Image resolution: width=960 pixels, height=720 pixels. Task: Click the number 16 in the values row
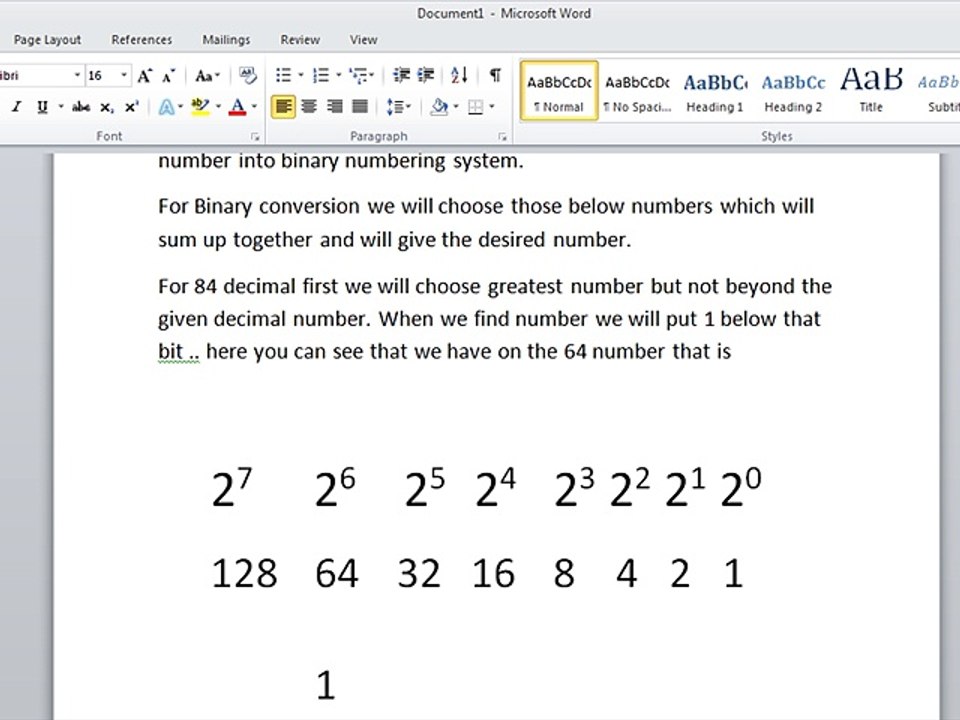493,574
